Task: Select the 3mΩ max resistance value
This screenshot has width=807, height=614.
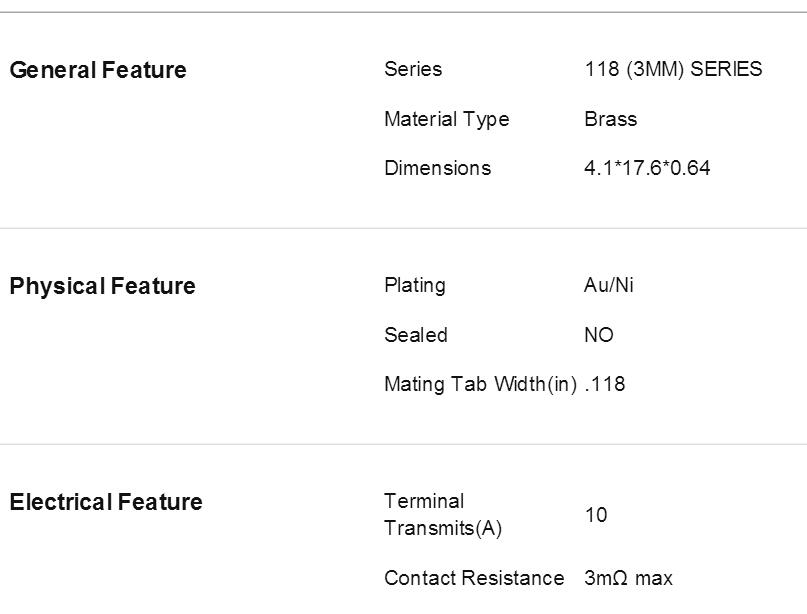Action: pos(628,578)
